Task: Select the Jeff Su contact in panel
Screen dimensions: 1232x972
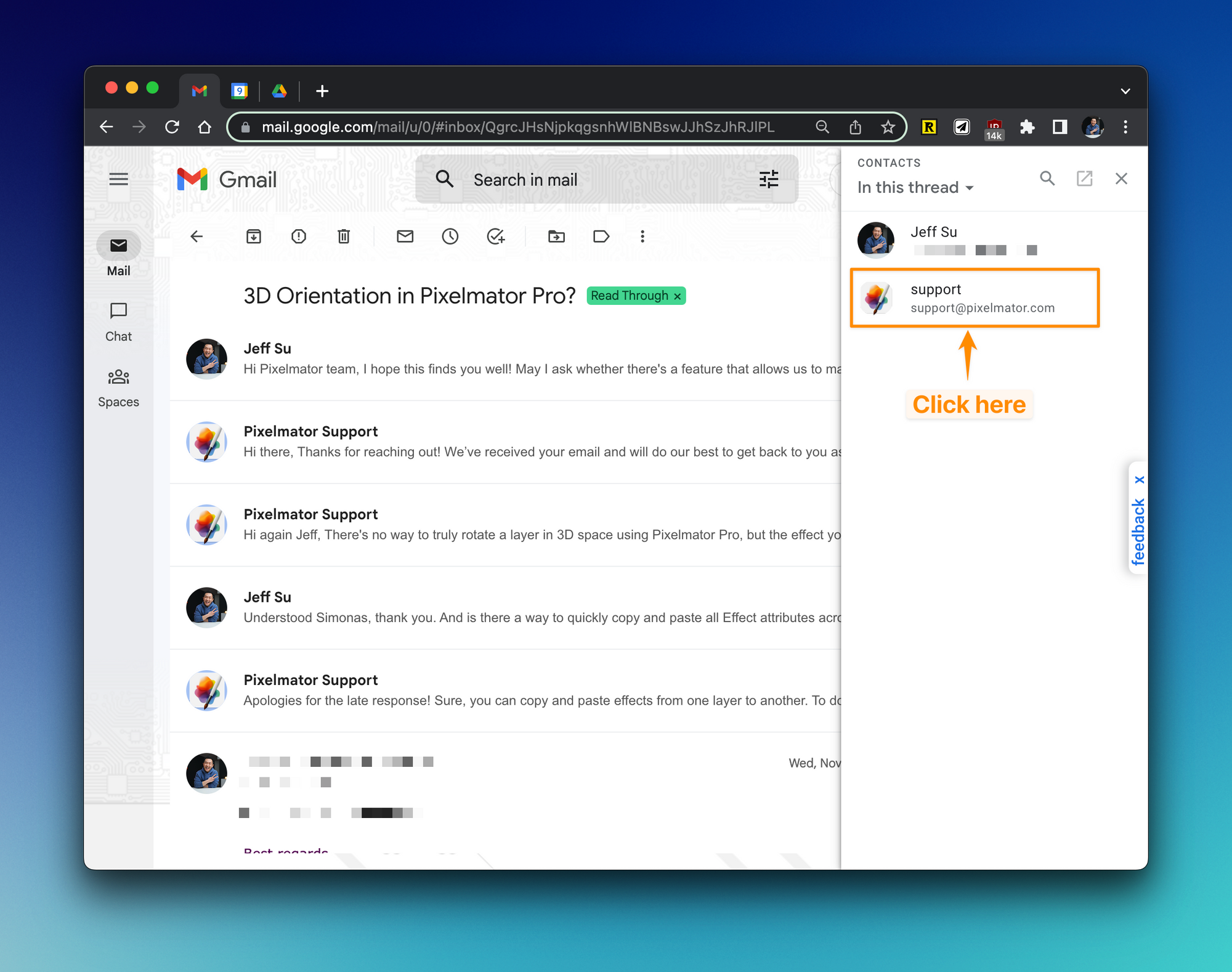Action: tap(975, 240)
